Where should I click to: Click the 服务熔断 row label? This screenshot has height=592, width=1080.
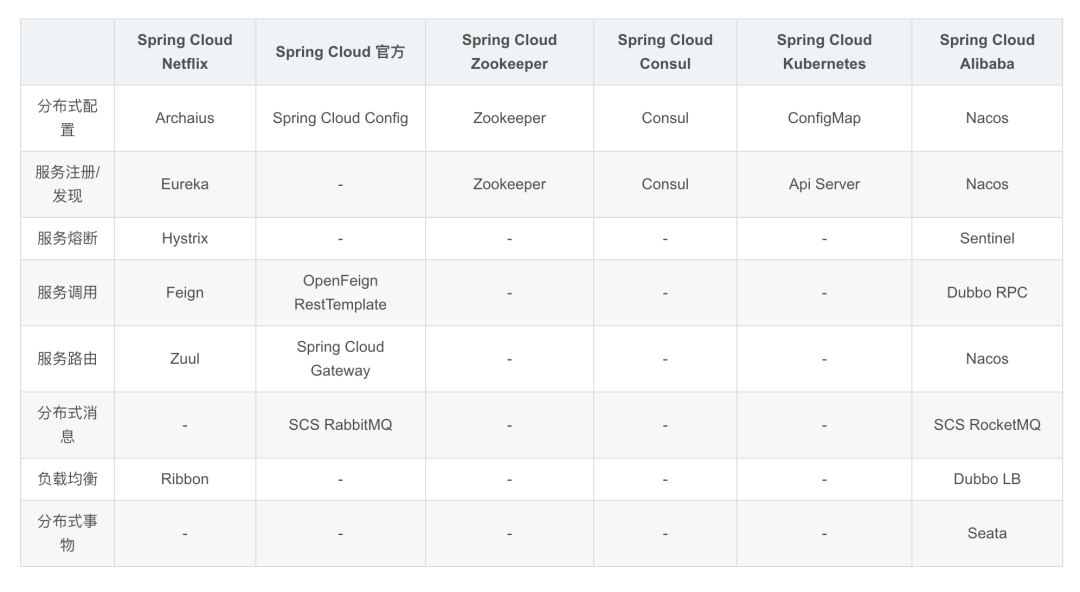point(68,238)
